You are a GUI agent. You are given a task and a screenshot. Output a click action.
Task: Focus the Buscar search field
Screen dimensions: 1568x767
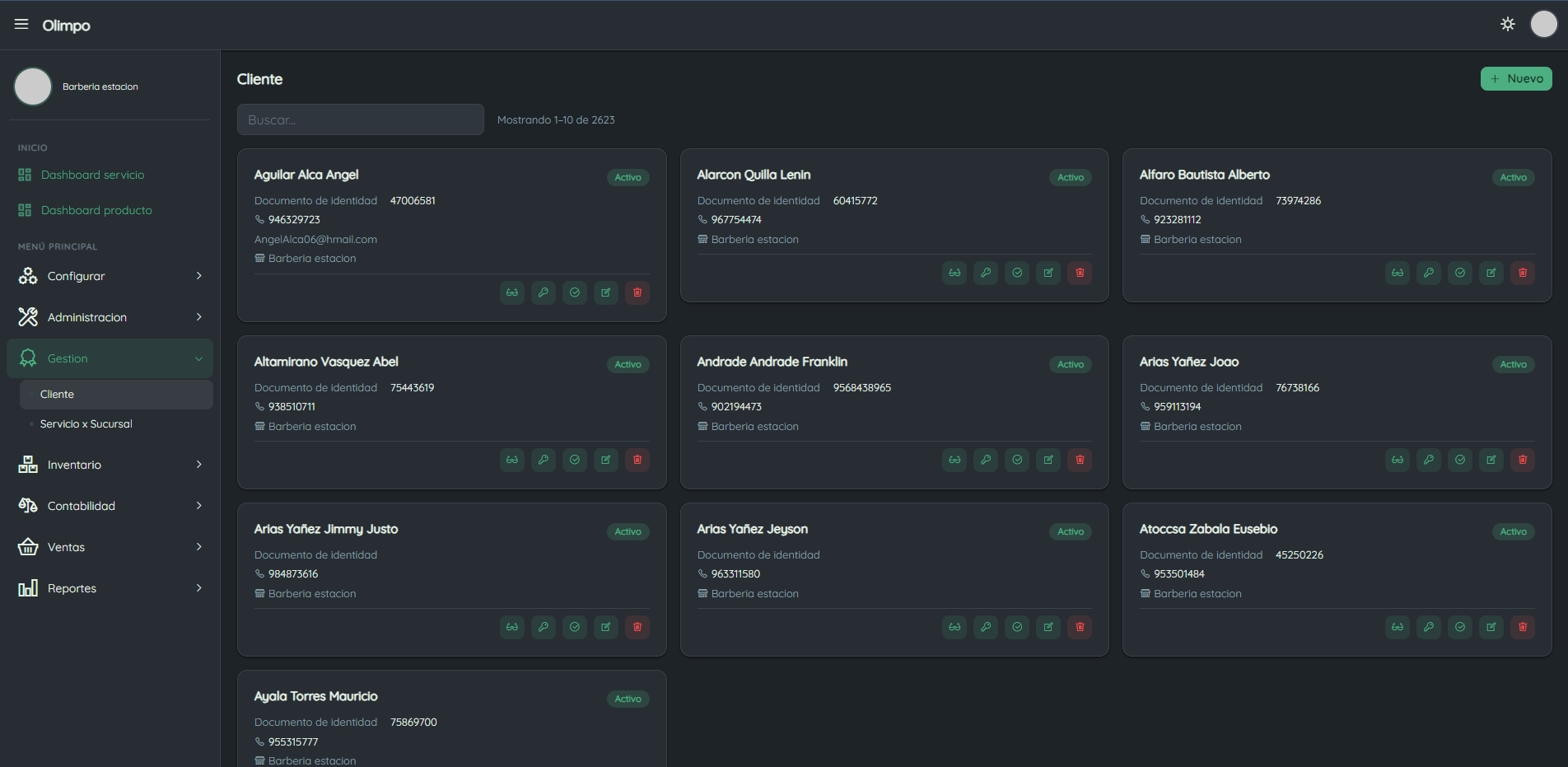(361, 119)
